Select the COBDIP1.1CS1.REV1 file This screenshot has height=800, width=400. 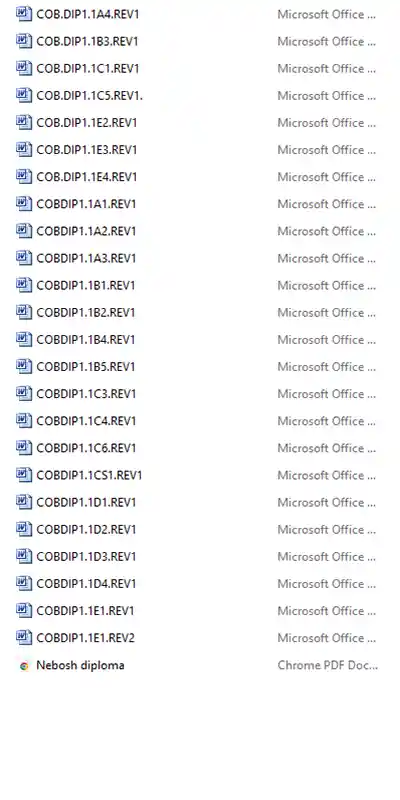point(89,475)
